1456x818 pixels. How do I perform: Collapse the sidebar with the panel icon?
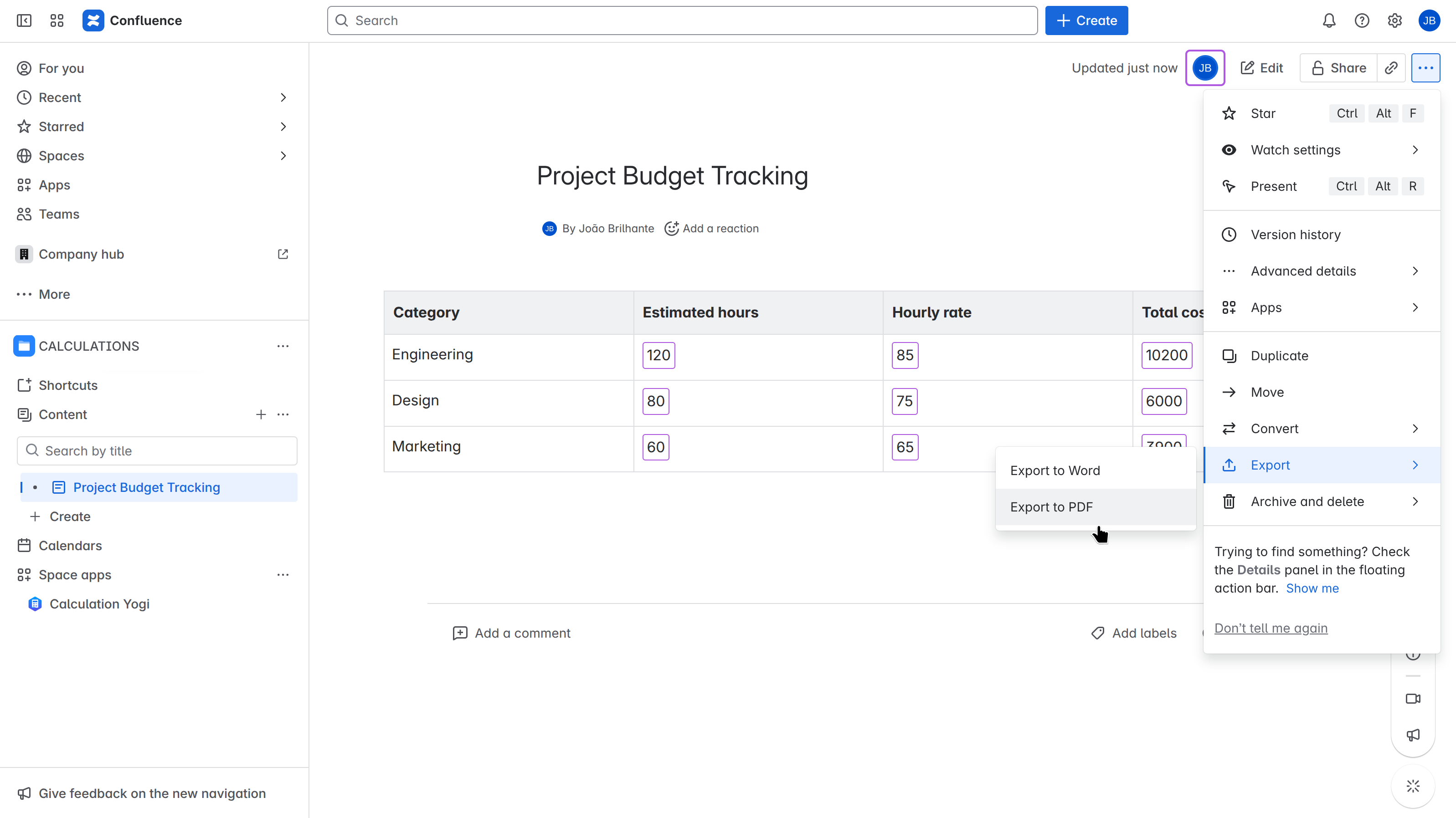point(24,21)
